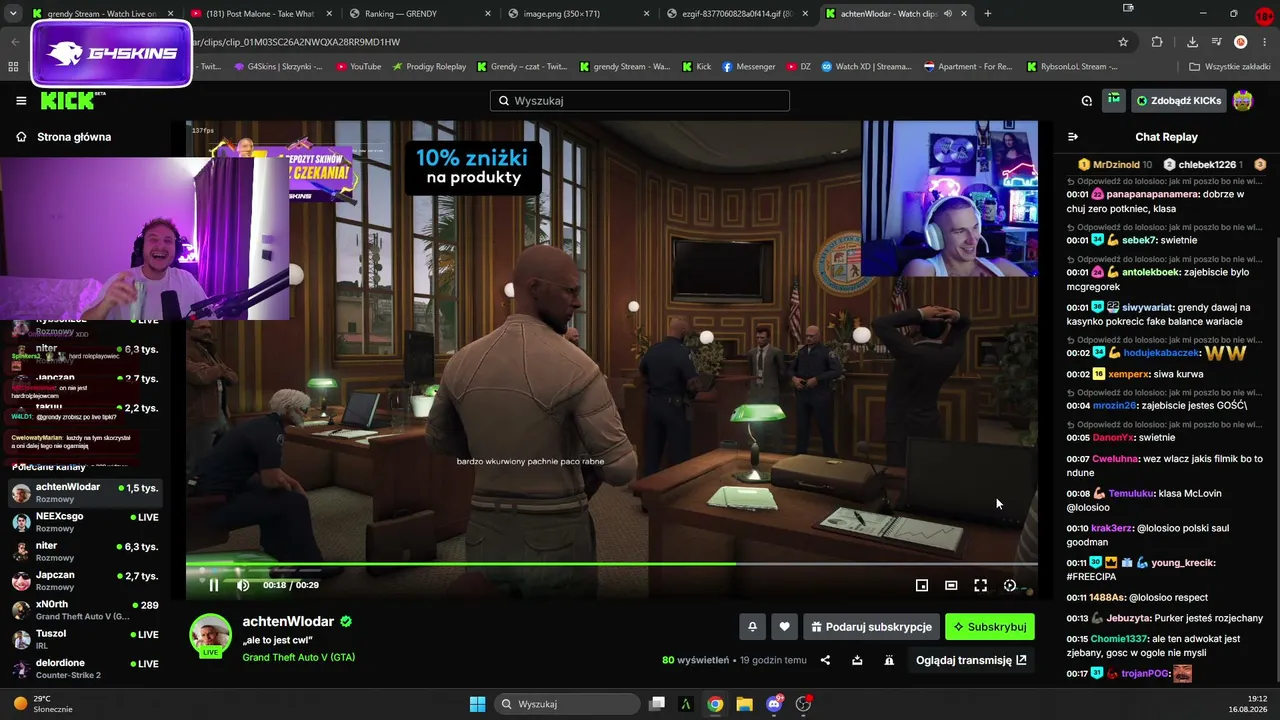Open YouTube bookmark in bookmarks bar
Screen dimensions: 1280x720
pos(358,67)
